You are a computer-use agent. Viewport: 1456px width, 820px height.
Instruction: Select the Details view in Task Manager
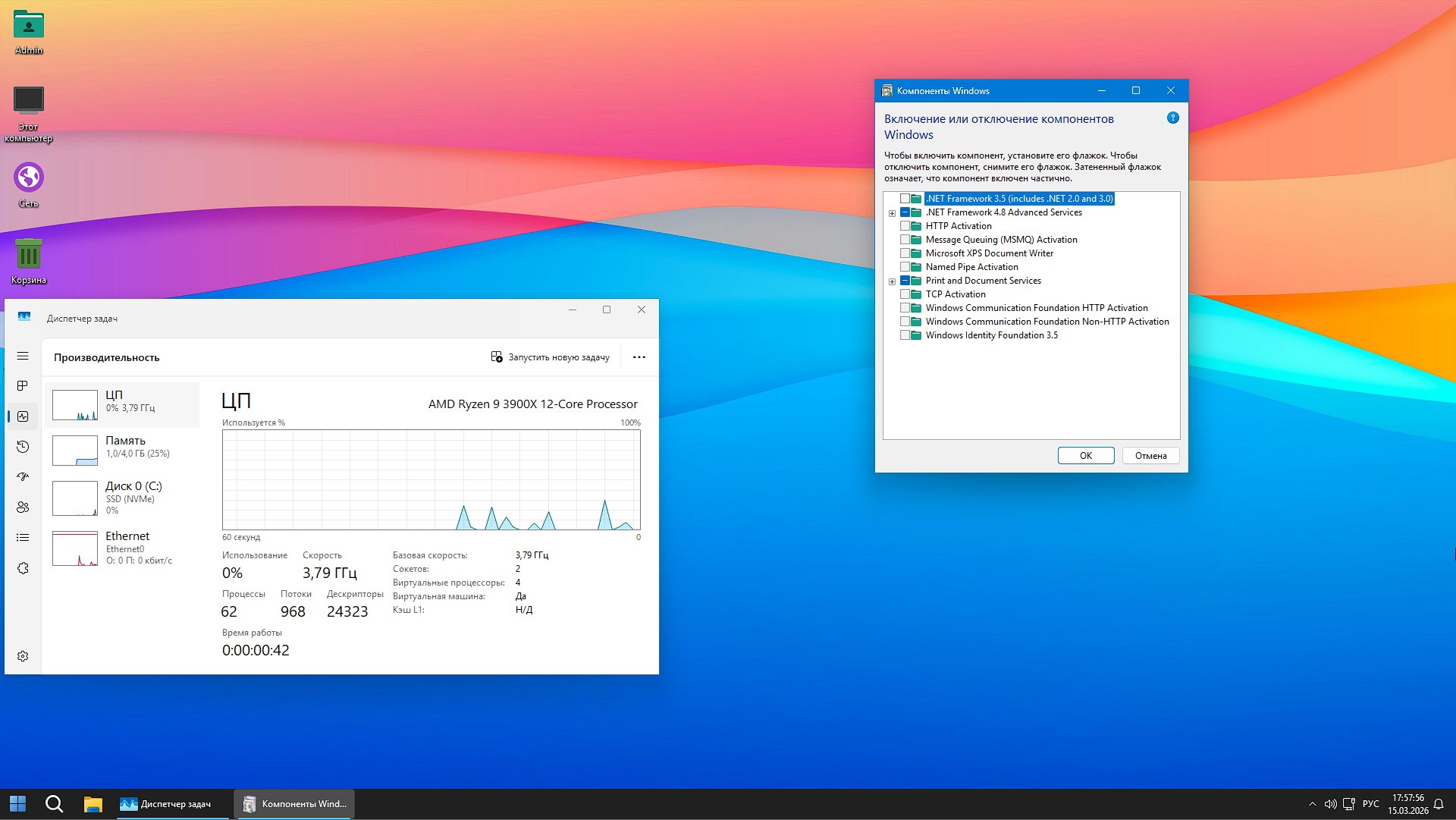point(23,537)
